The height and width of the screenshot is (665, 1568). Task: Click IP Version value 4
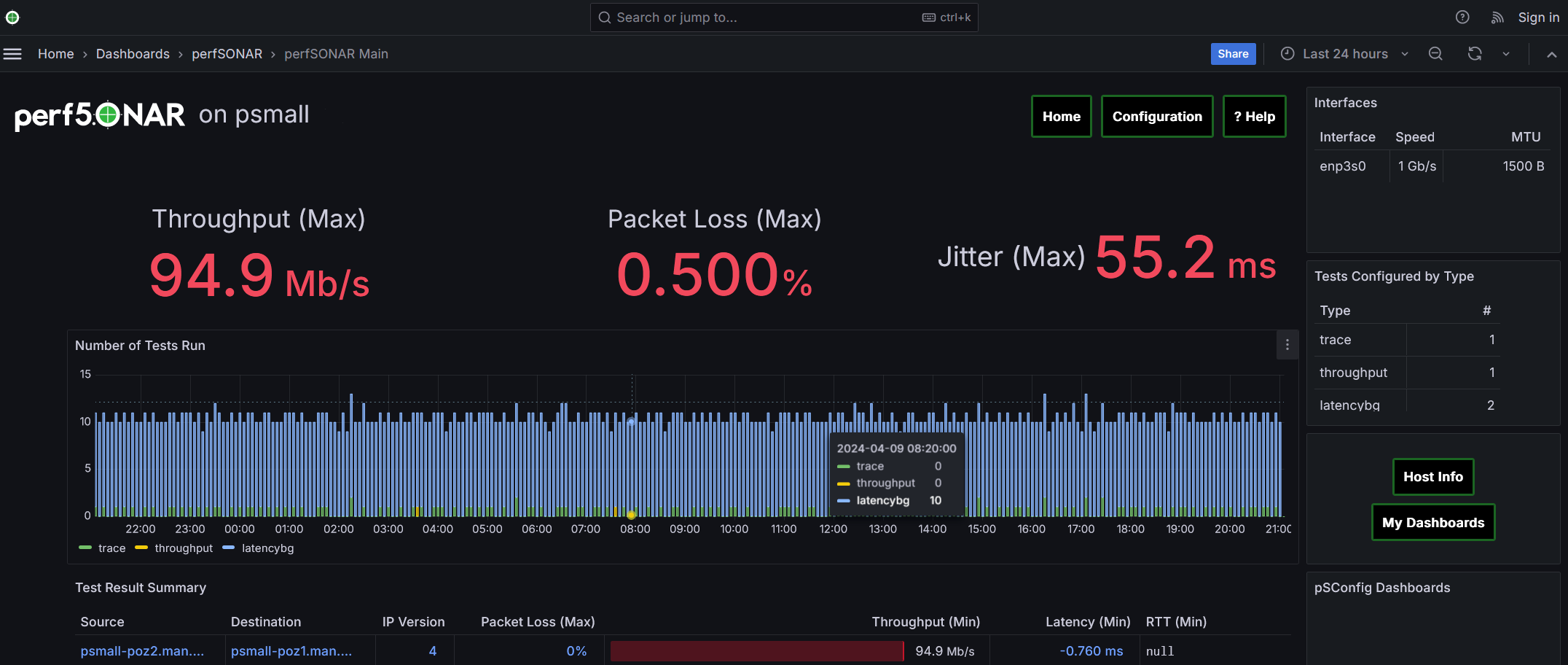pyautogui.click(x=433, y=651)
